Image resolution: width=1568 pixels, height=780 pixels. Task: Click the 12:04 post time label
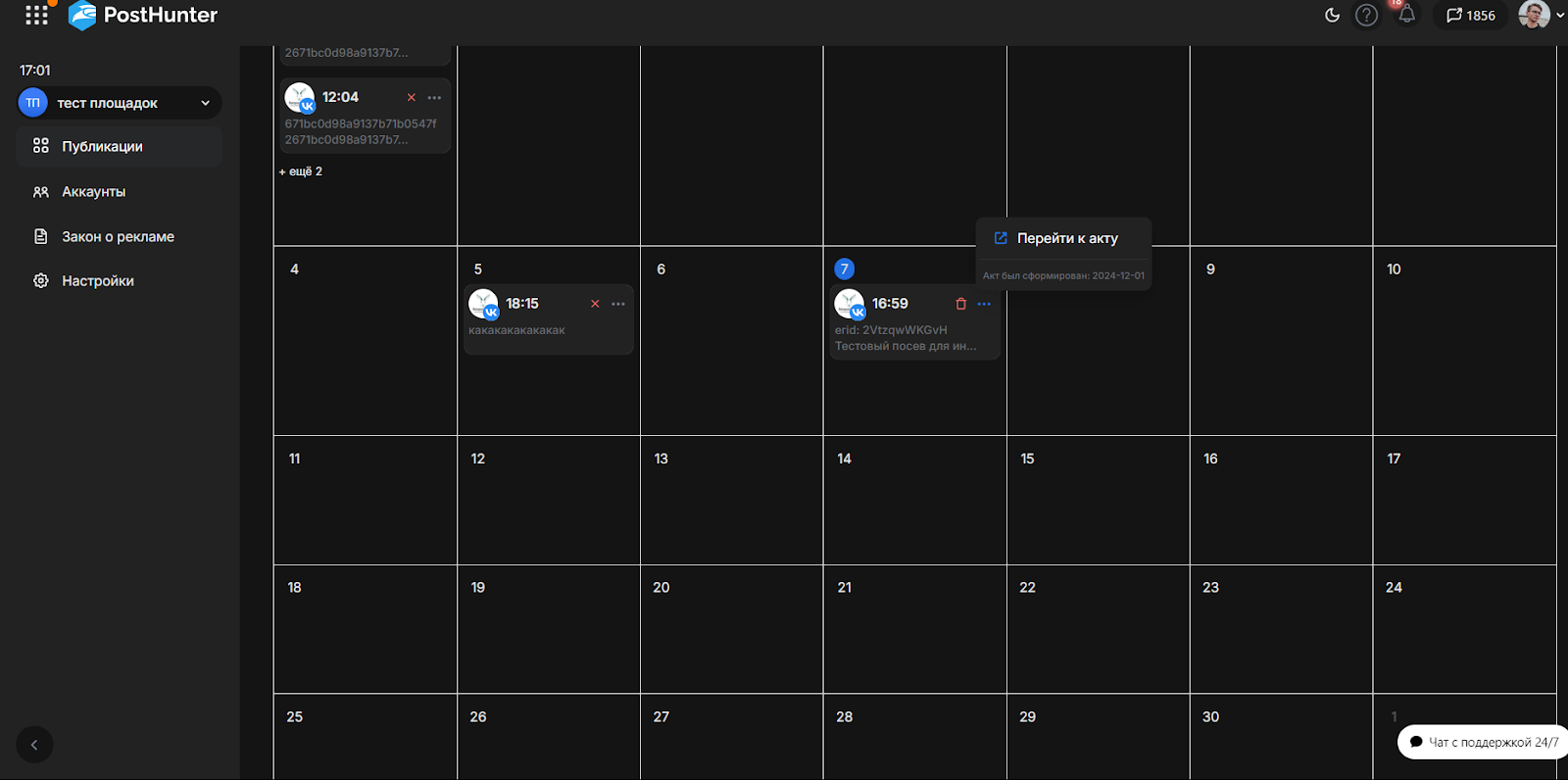click(340, 97)
